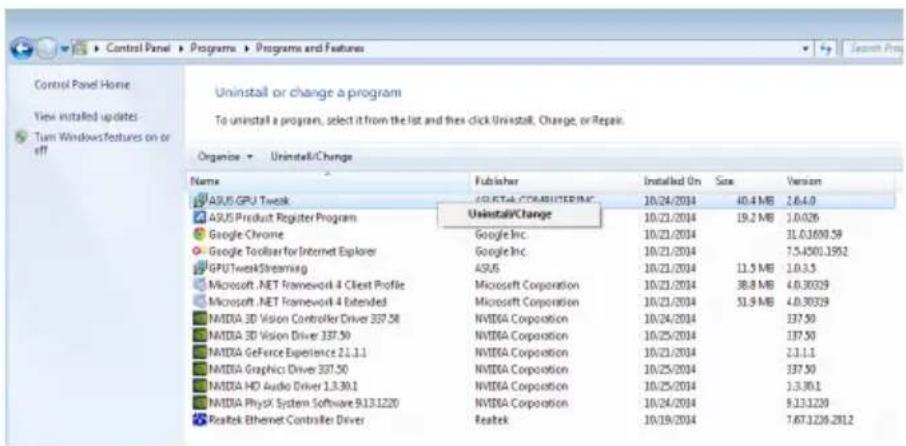Image resolution: width=906 pixels, height=446 pixels.
Task: Click the ASUS publisher cell for GPUTweakStreaming
Action: (487, 268)
